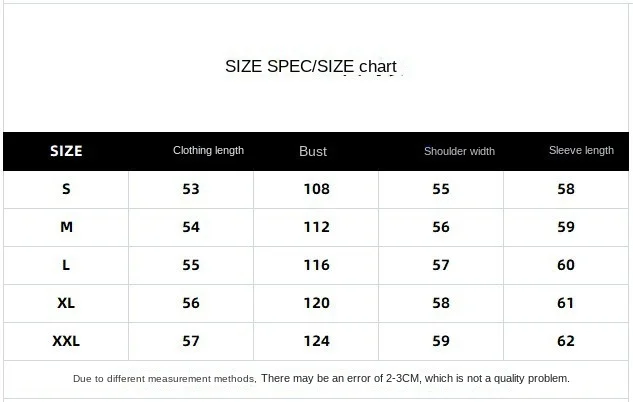Click the SIZE SPEC/SIZE chart title
The width and height of the screenshot is (633, 402).
311,67
